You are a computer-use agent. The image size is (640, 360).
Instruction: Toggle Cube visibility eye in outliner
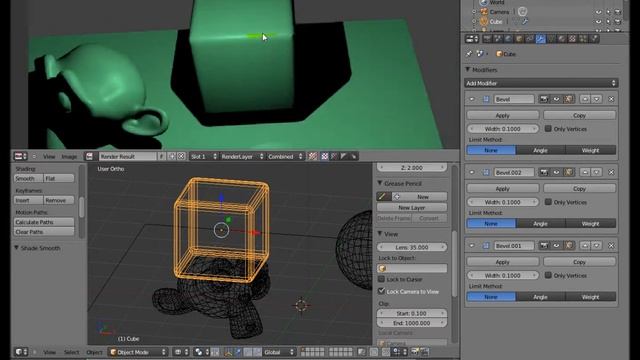click(598, 22)
